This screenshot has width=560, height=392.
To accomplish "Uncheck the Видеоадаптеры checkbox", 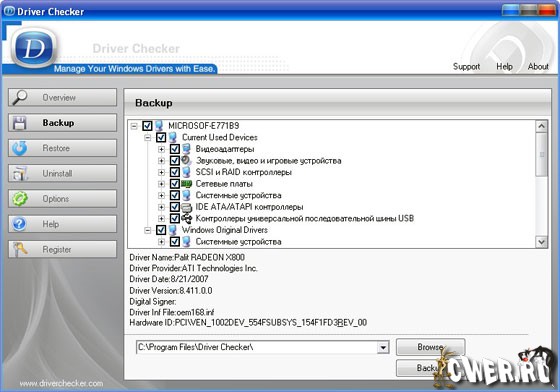I will coord(175,149).
